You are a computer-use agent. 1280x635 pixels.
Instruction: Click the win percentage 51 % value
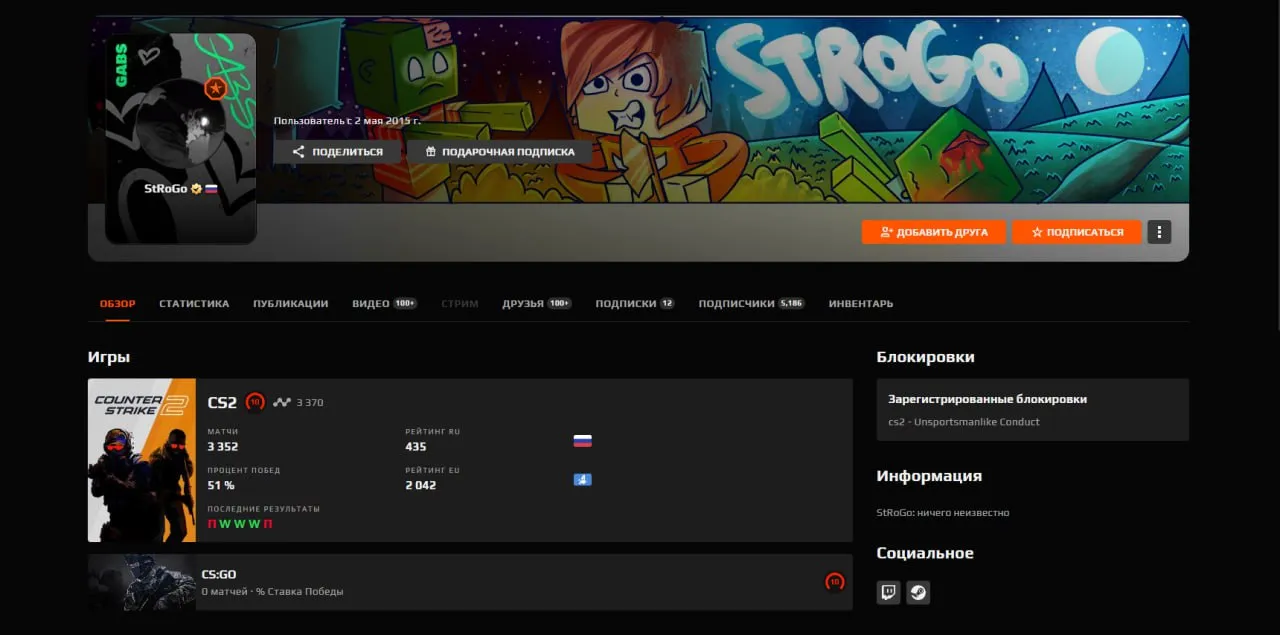point(221,486)
